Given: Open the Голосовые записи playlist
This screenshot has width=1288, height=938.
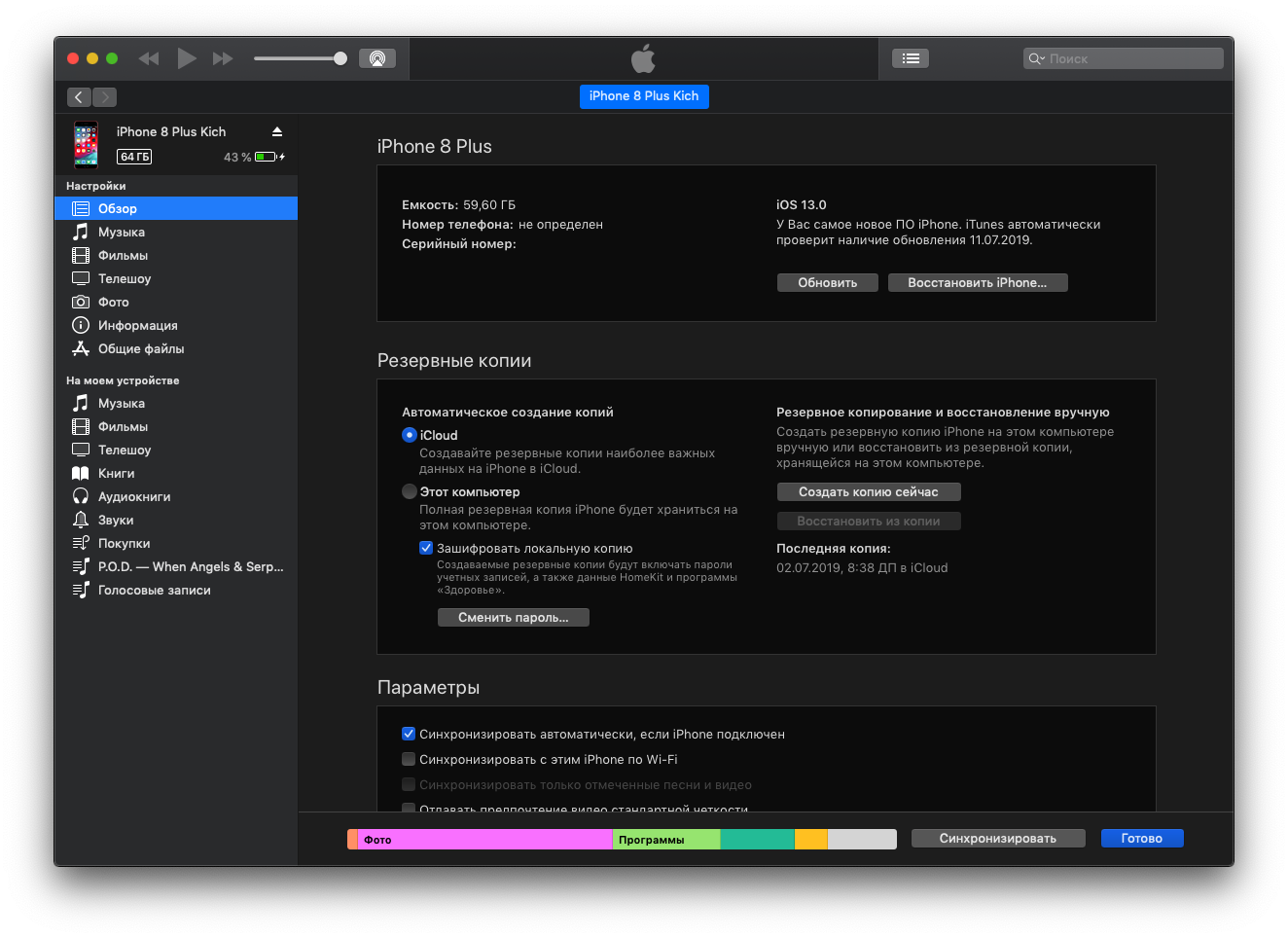Looking at the screenshot, I should [176, 590].
